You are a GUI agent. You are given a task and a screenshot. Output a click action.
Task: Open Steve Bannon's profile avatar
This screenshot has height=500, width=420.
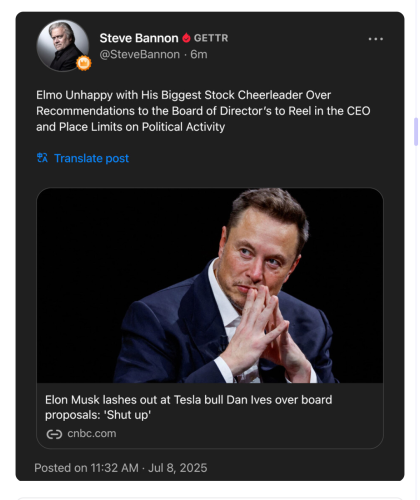[x=63, y=46]
